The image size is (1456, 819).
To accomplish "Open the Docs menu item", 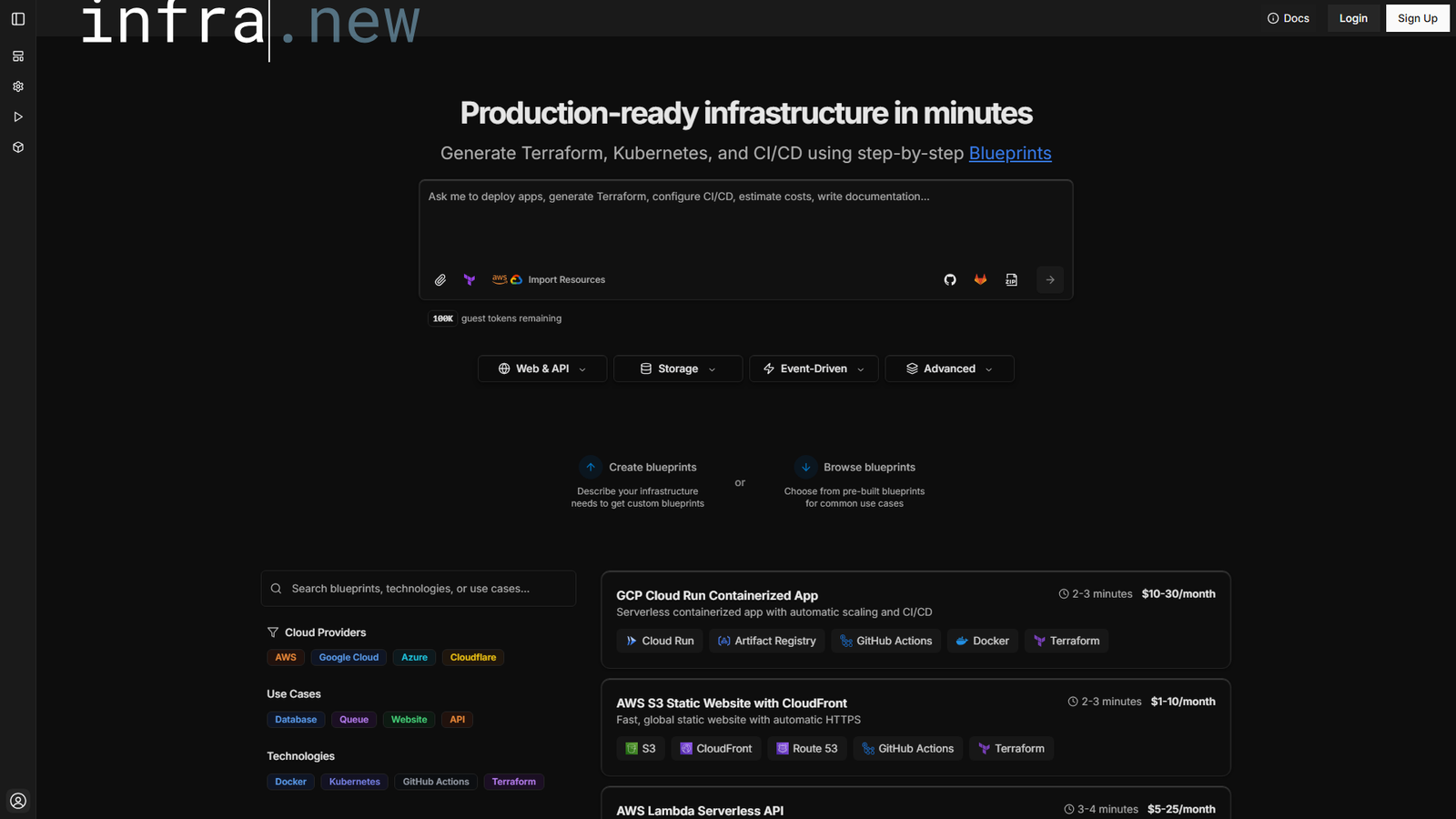I will pos(1288,17).
